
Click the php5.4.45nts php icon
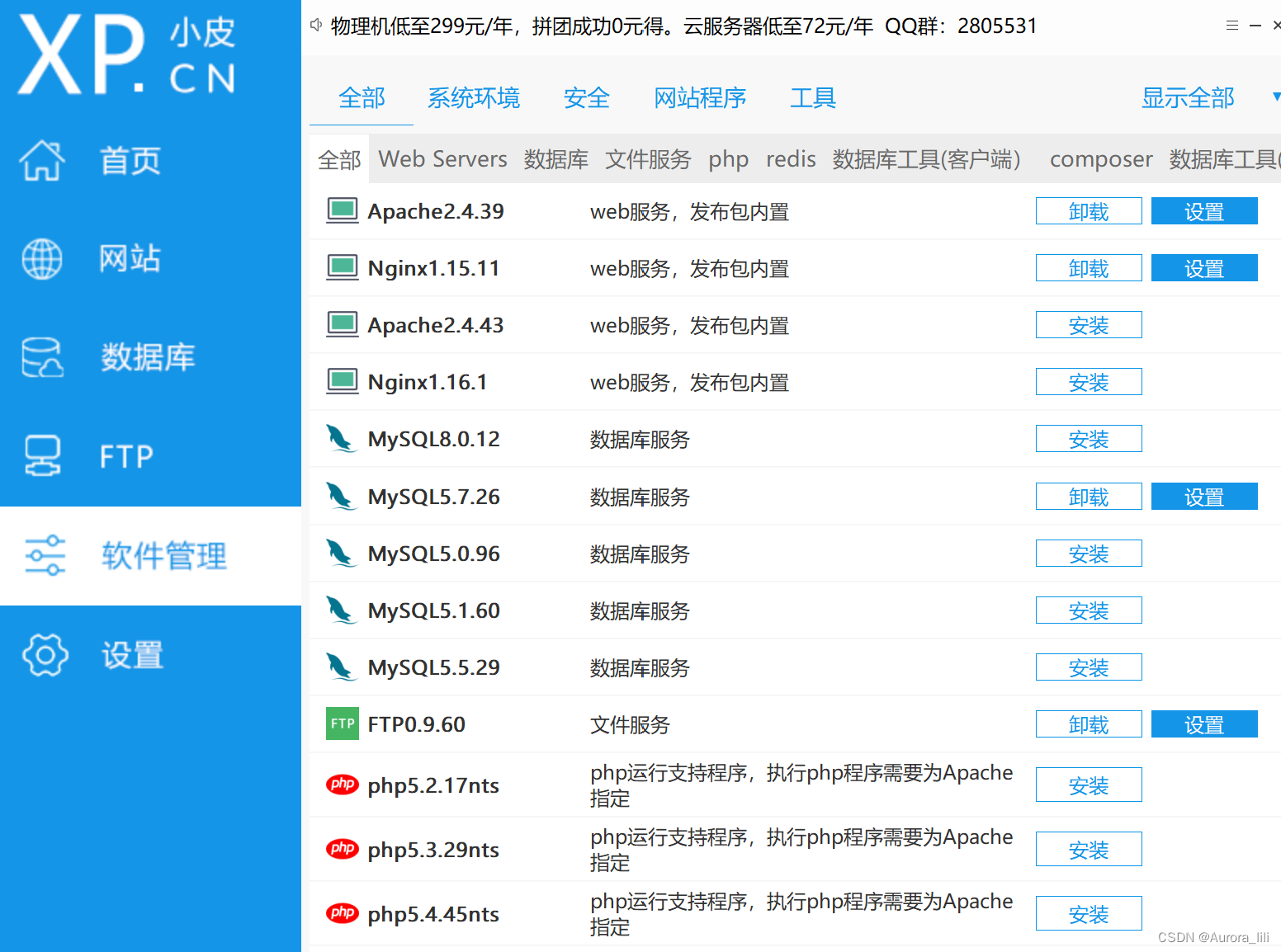(343, 913)
